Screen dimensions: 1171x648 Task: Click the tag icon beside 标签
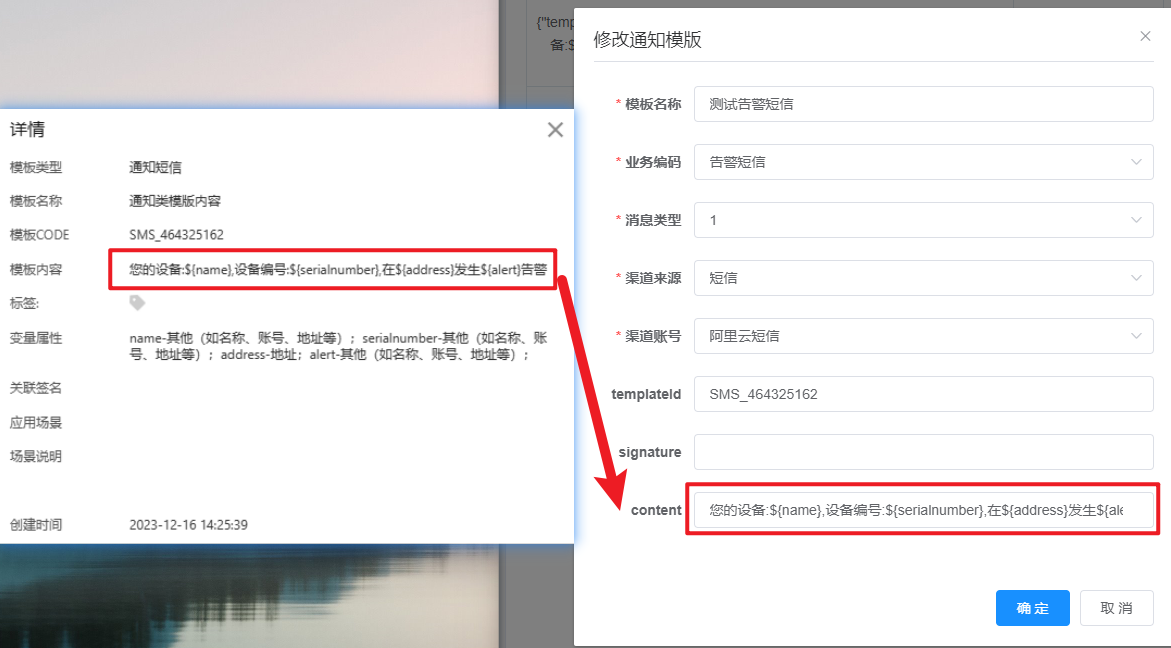[137, 302]
